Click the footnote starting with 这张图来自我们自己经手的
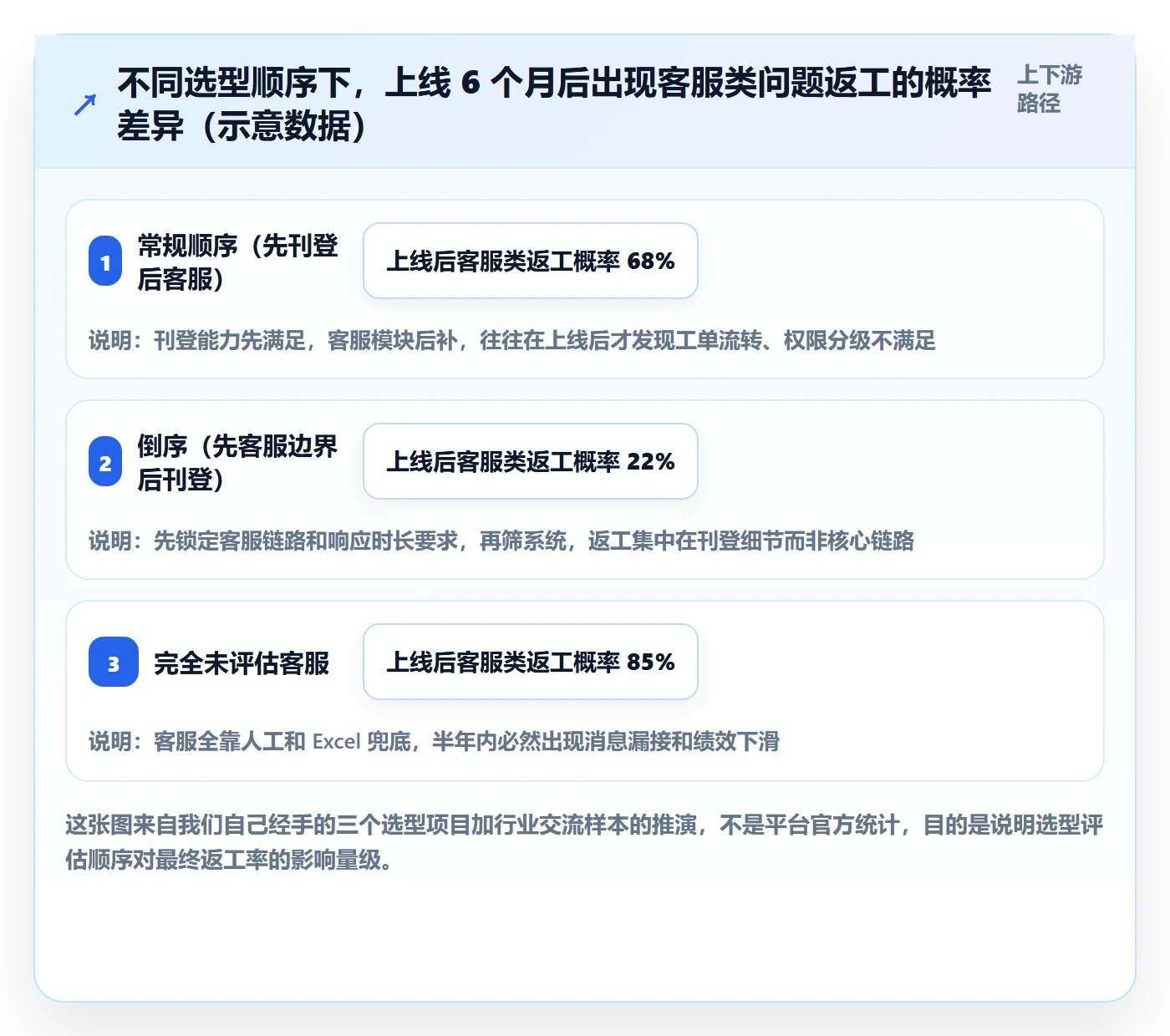 coord(584,841)
